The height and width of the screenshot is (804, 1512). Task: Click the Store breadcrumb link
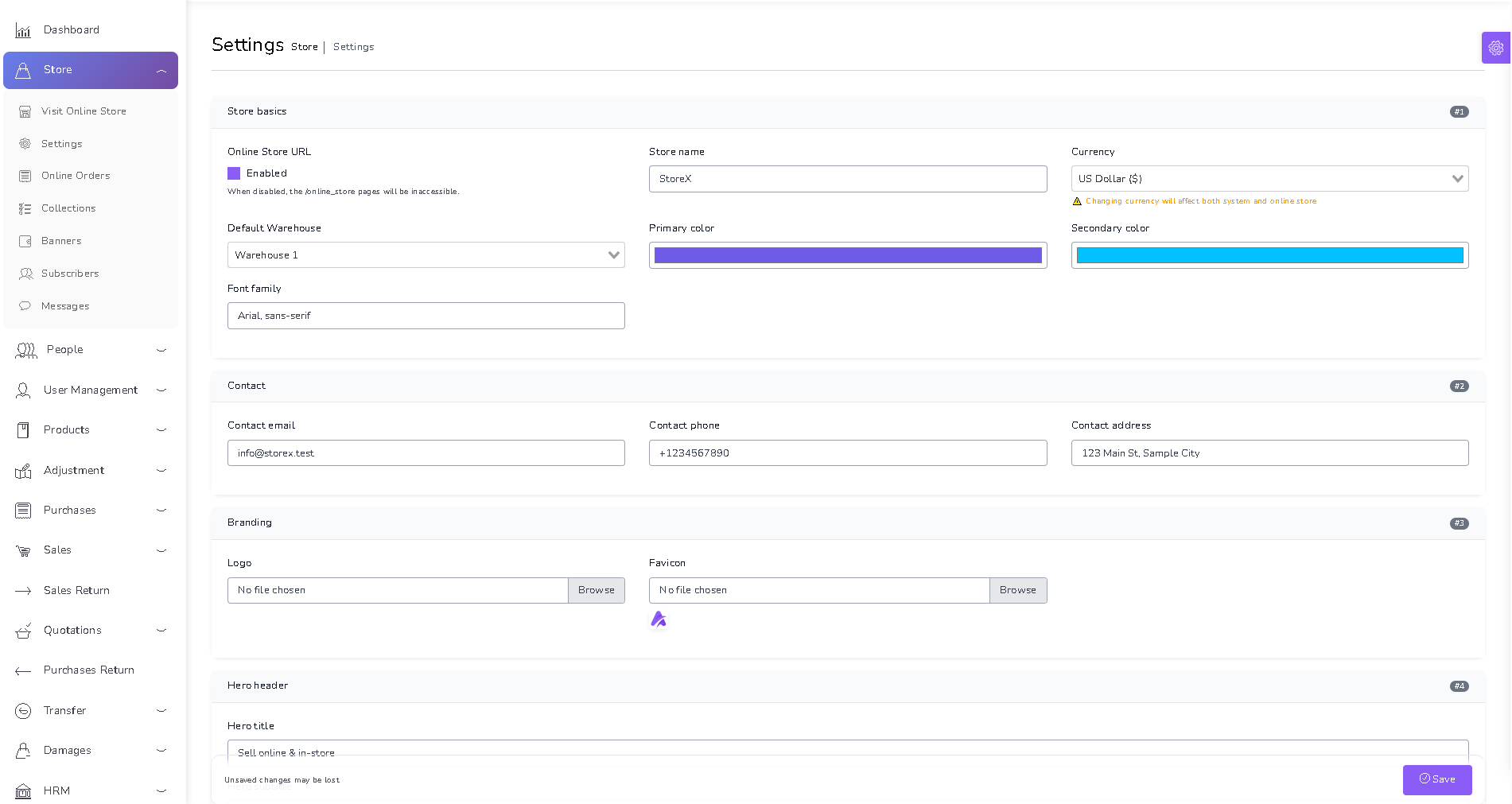[x=305, y=47]
